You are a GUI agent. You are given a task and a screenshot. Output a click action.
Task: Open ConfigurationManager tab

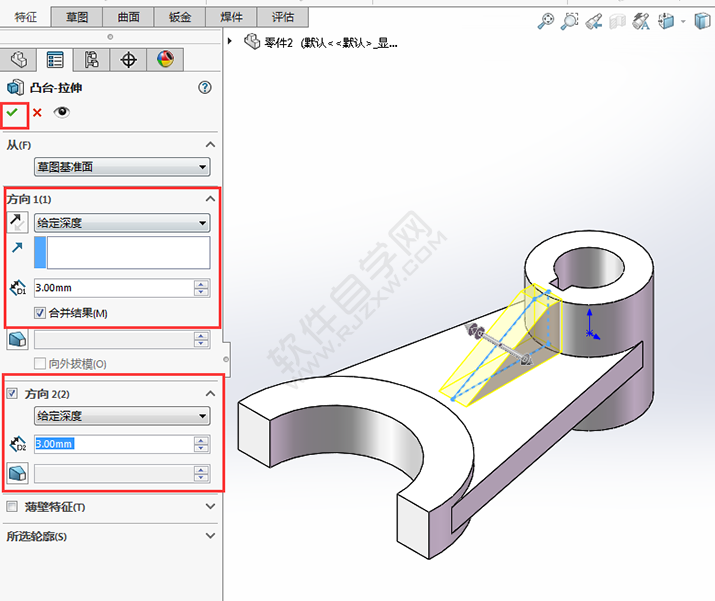92,60
